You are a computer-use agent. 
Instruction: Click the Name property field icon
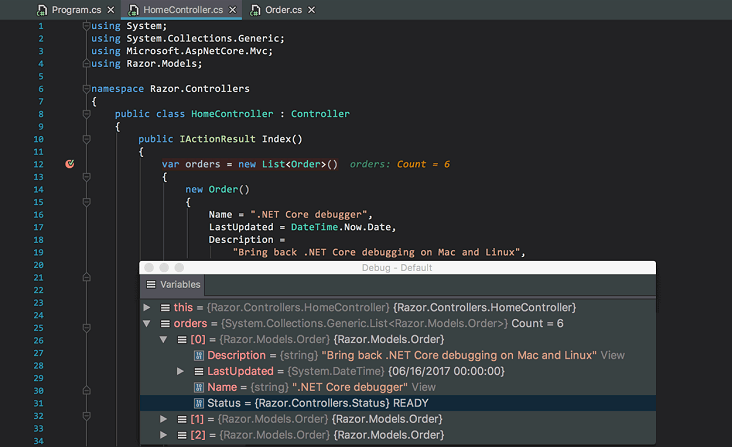click(x=198, y=387)
